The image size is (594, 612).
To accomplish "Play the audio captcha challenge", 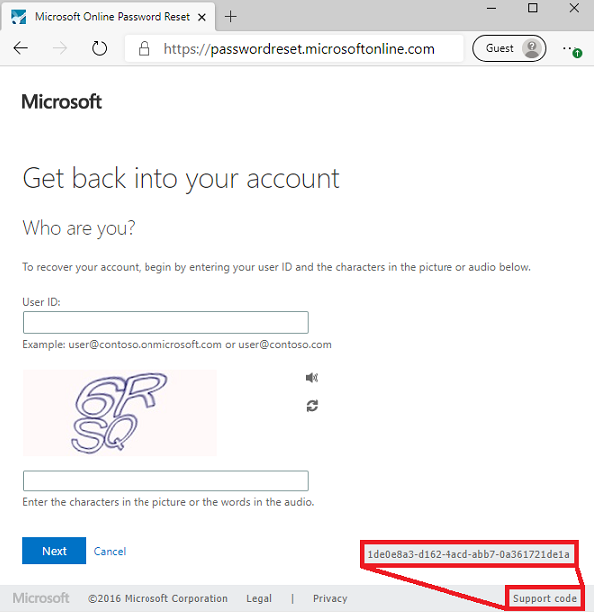I will 312,377.
